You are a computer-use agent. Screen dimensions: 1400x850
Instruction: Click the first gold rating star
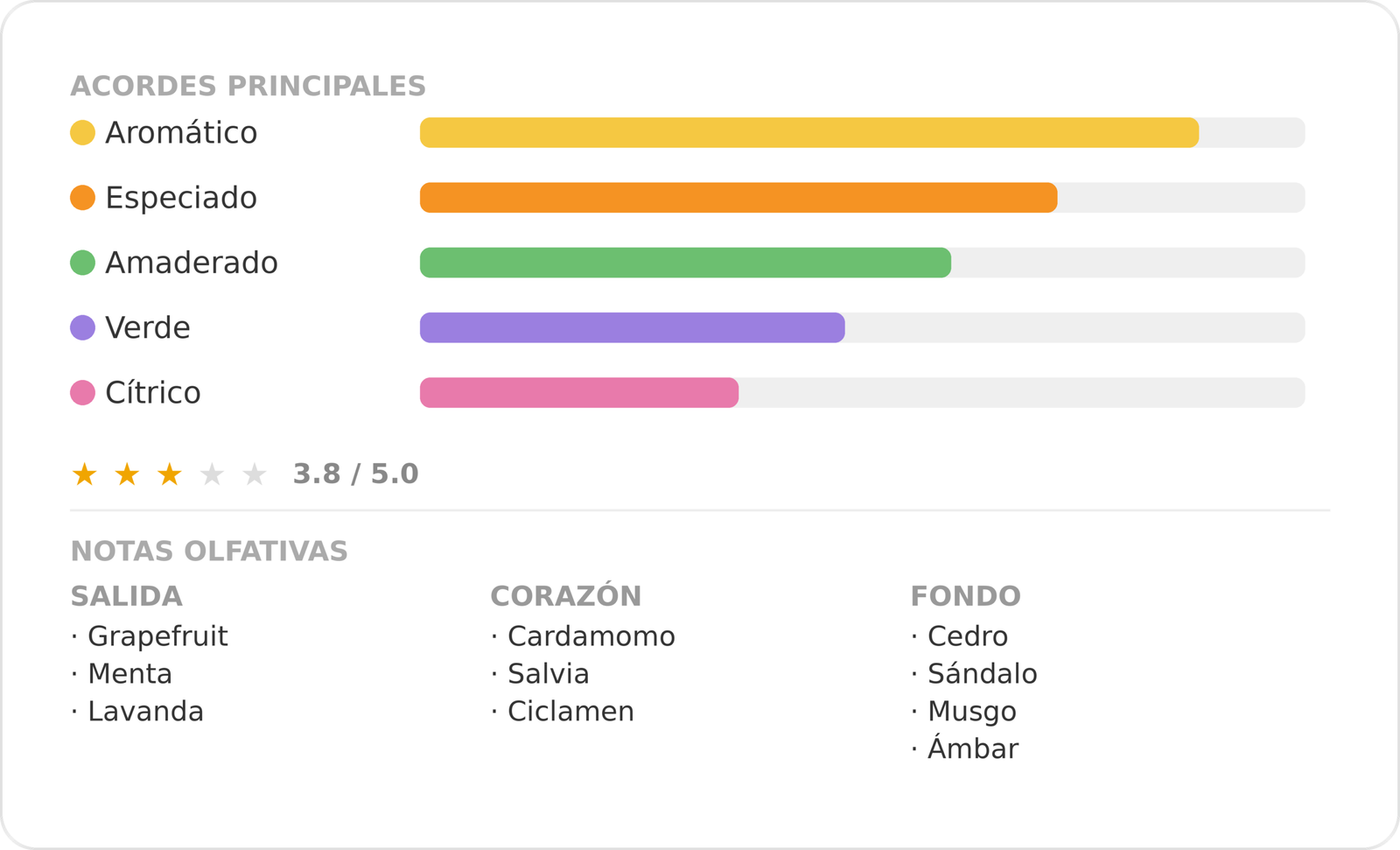(85, 474)
